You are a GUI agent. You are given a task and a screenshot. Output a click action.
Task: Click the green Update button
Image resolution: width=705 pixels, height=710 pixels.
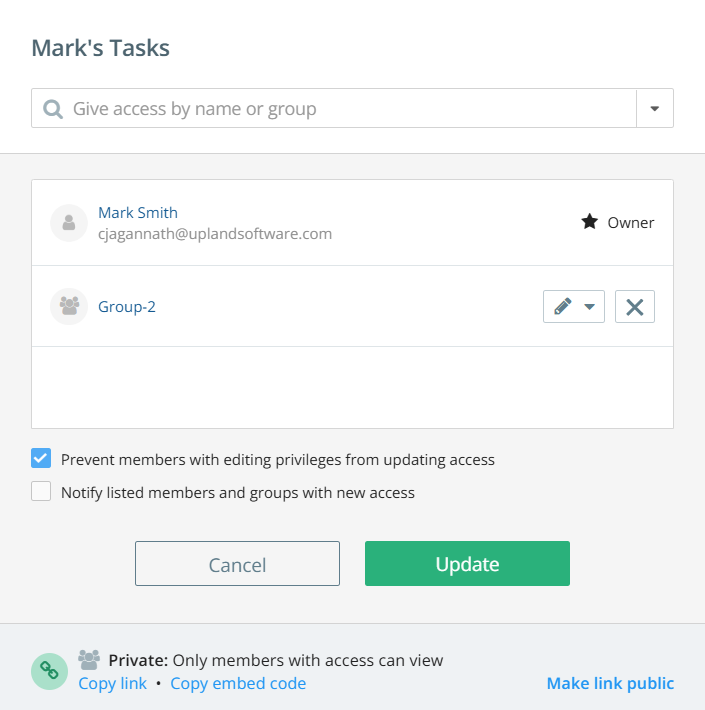coord(467,564)
